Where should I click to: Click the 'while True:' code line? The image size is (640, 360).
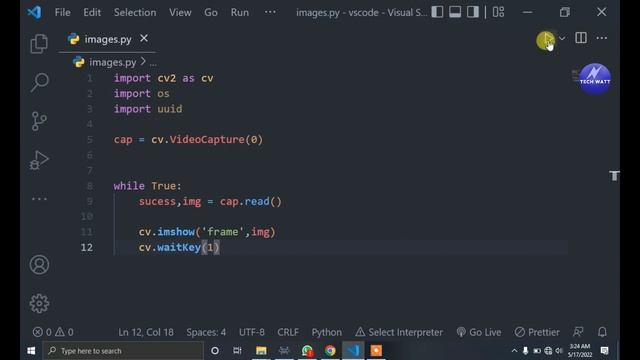point(147,186)
